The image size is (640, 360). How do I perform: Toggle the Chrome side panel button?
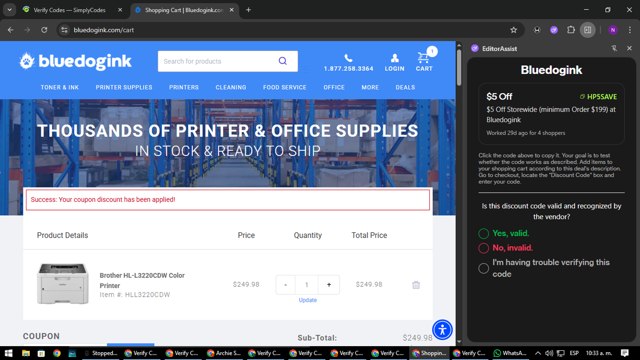(x=588, y=30)
